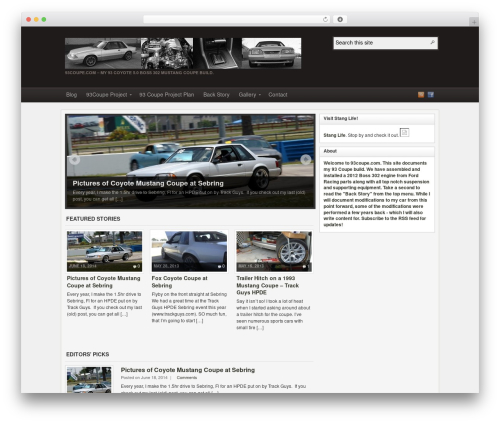Image resolution: width=500 pixels, height=423 pixels.
Task: Open the Contact page
Action: (x=278, y=95)
